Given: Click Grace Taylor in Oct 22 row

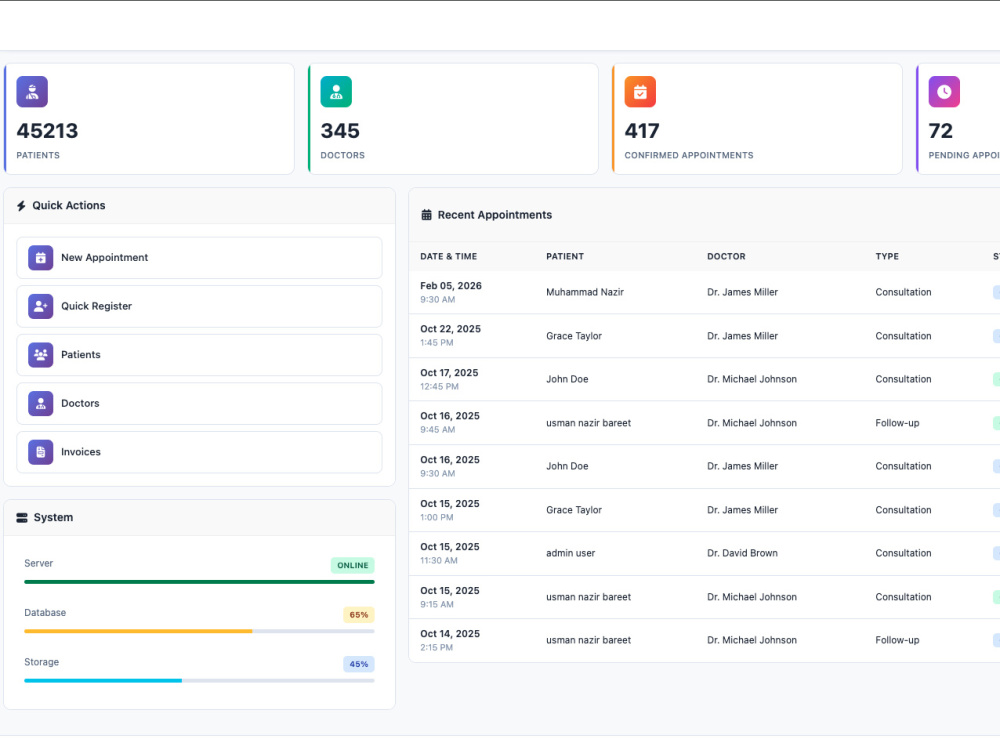Looking at the screenshot, I should [x=574, y=336].
